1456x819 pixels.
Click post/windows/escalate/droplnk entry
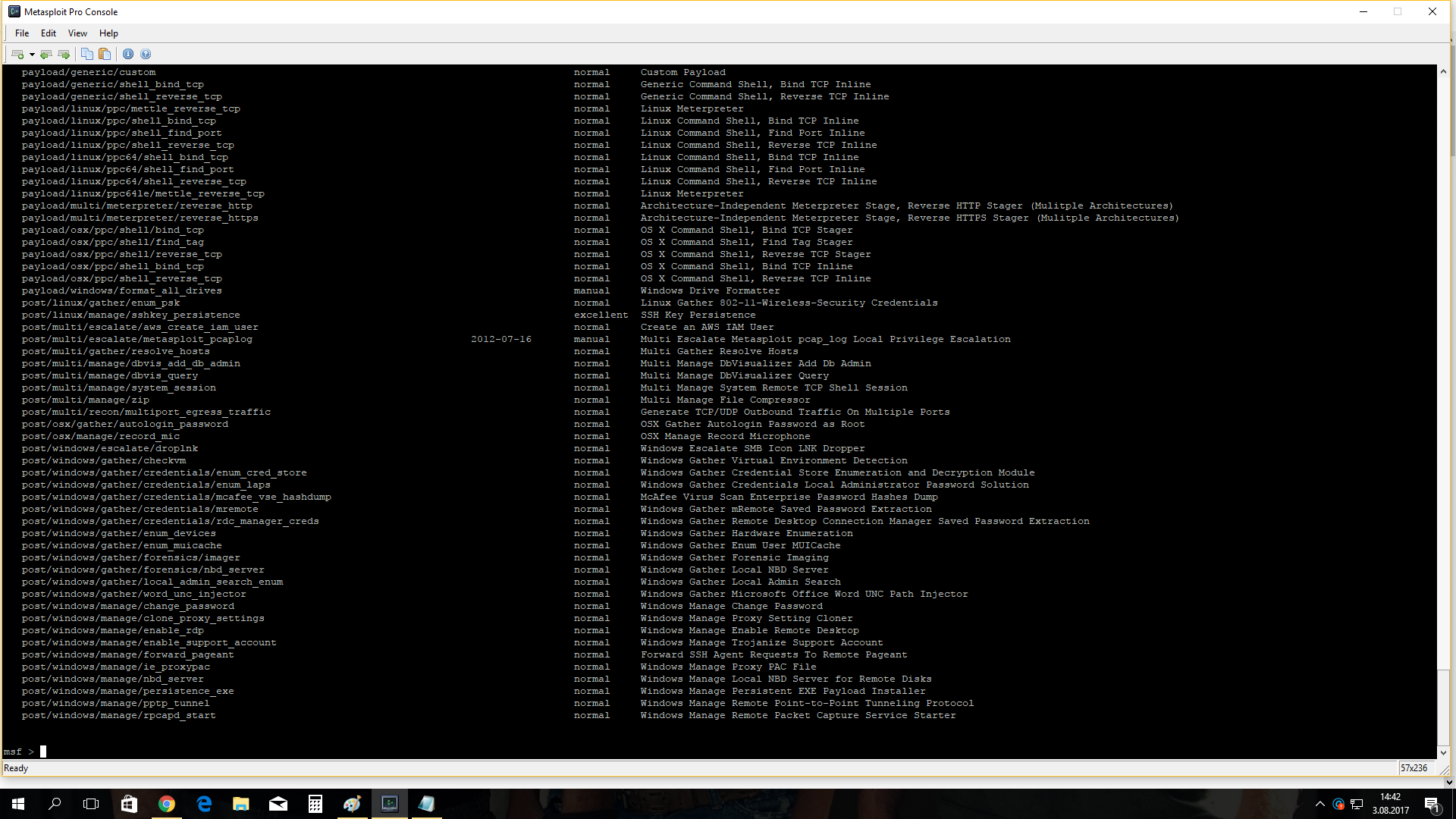click(110, 449)
